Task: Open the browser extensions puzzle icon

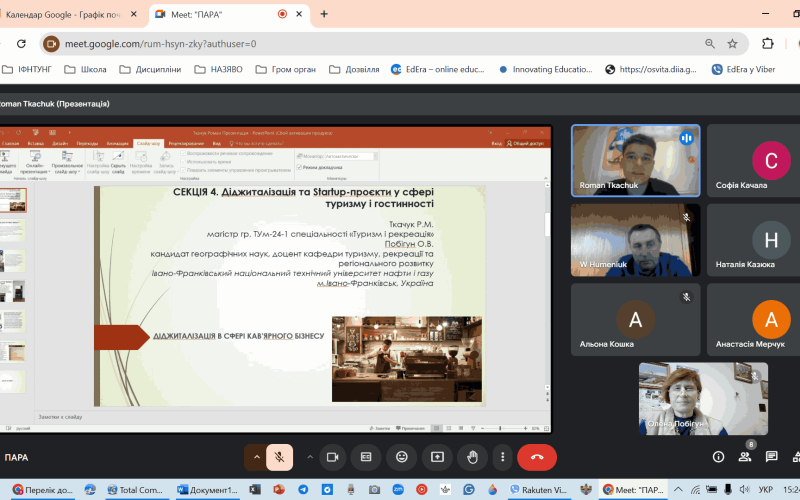Action: [x=767, y=44]
